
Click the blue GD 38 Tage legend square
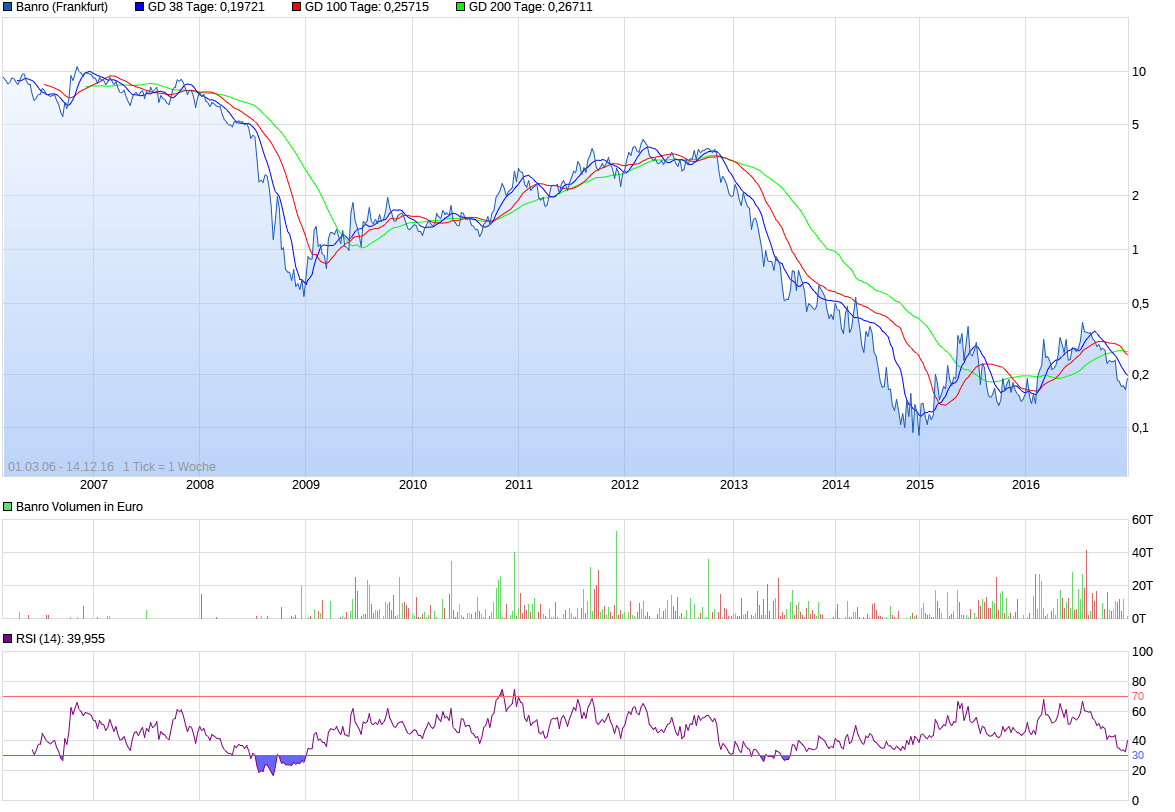[139, 7]
